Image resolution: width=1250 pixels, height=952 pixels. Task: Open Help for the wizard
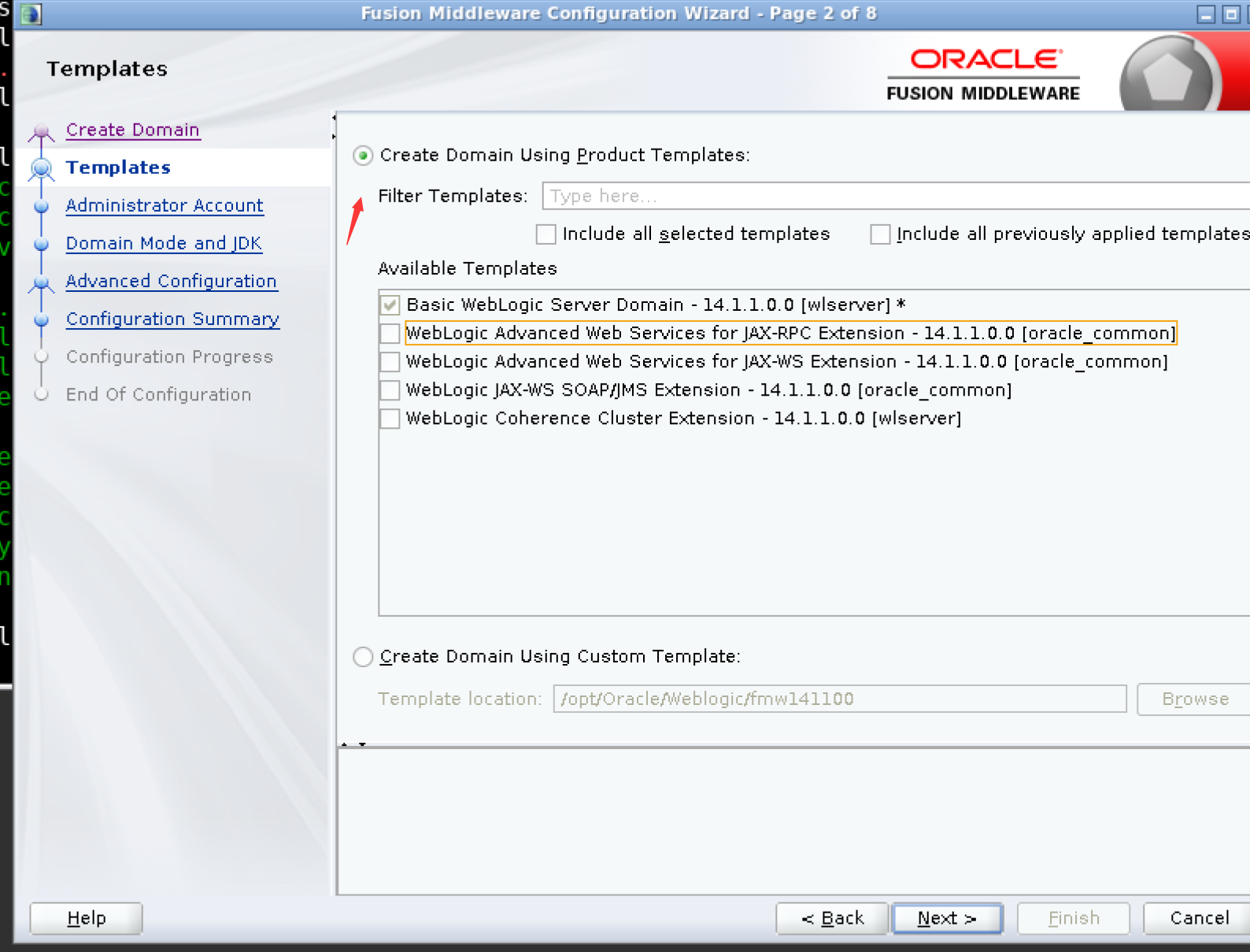coord(87,918)
